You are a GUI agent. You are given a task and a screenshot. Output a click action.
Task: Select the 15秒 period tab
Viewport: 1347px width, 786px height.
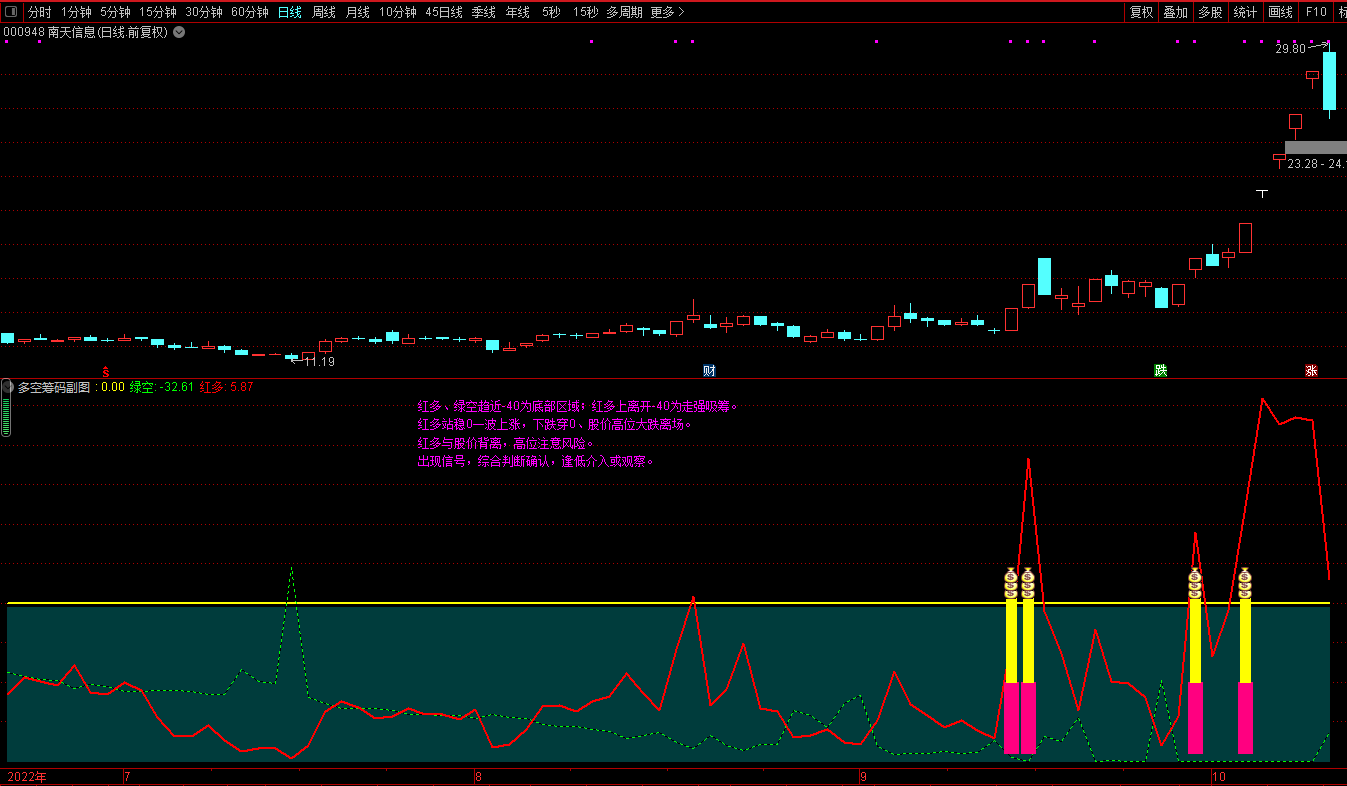tap(586, 12)
